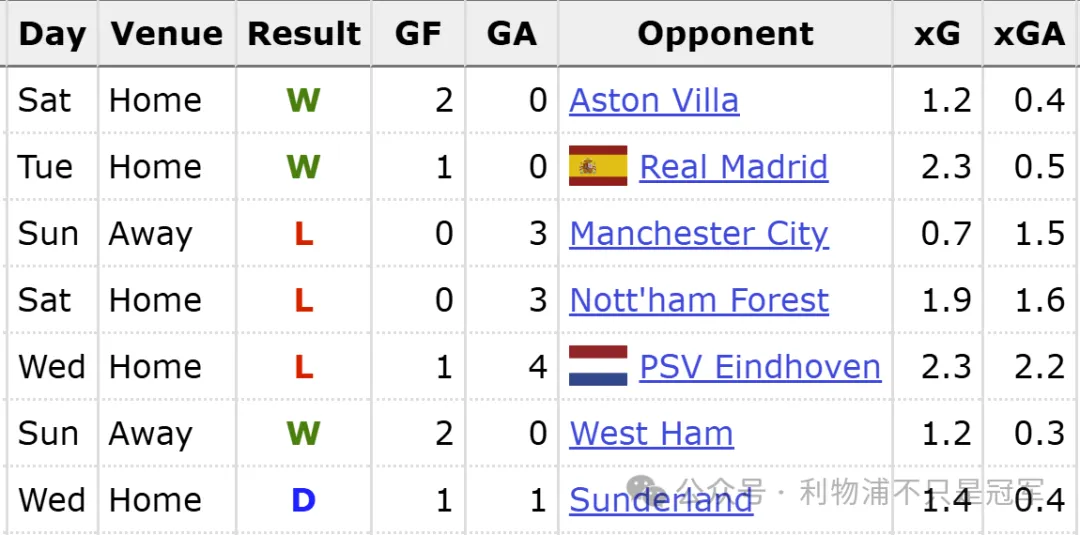Sort by the xGA column header
Image resolution: width=1080 pixels, height=535 pixels.
click(1029, 34)
